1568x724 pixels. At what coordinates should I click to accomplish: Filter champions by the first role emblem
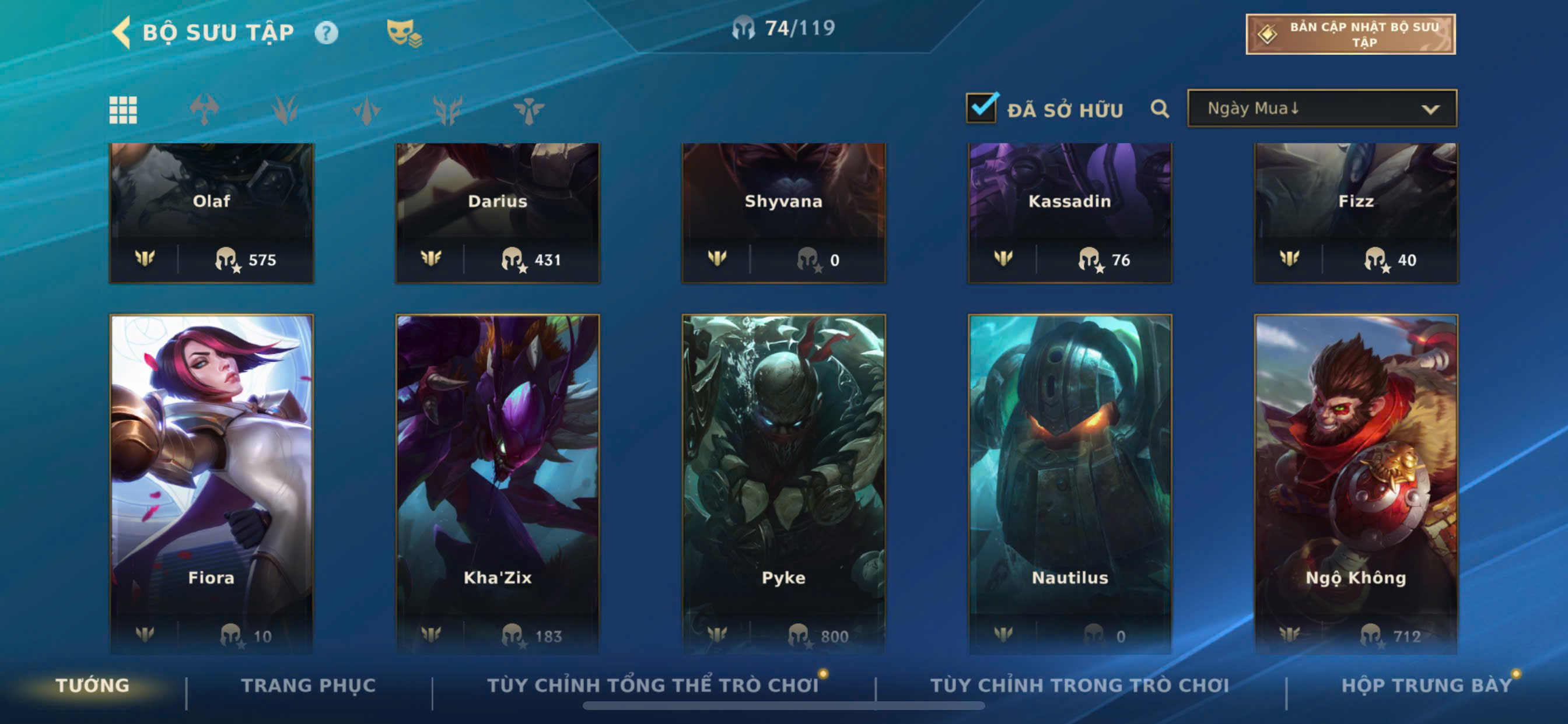pyautogui.click(x=204, y=110)
